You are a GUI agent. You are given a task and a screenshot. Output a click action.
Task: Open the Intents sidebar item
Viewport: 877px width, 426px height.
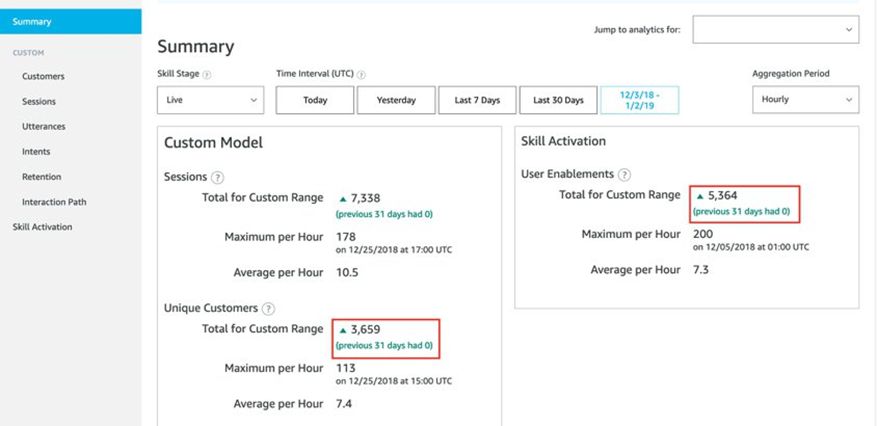point(36,152)
